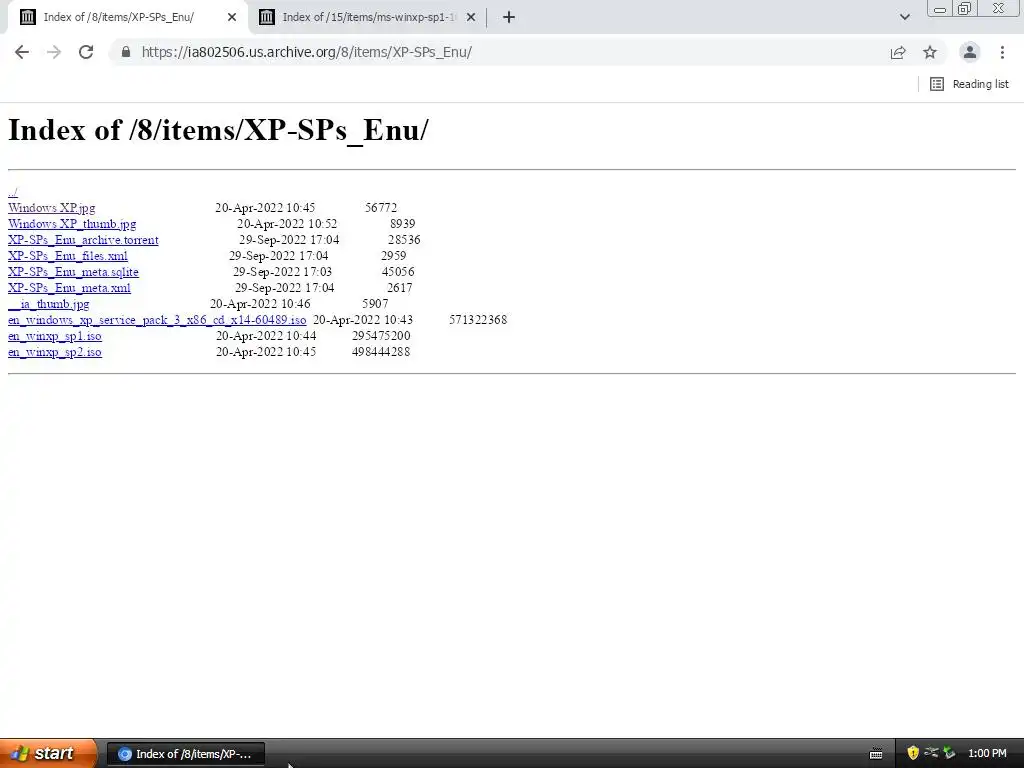Image resolution: width=1024 pixels, height=768 pixels.
Task: Download en_winxp_sp2.iso
Action: 55,352
